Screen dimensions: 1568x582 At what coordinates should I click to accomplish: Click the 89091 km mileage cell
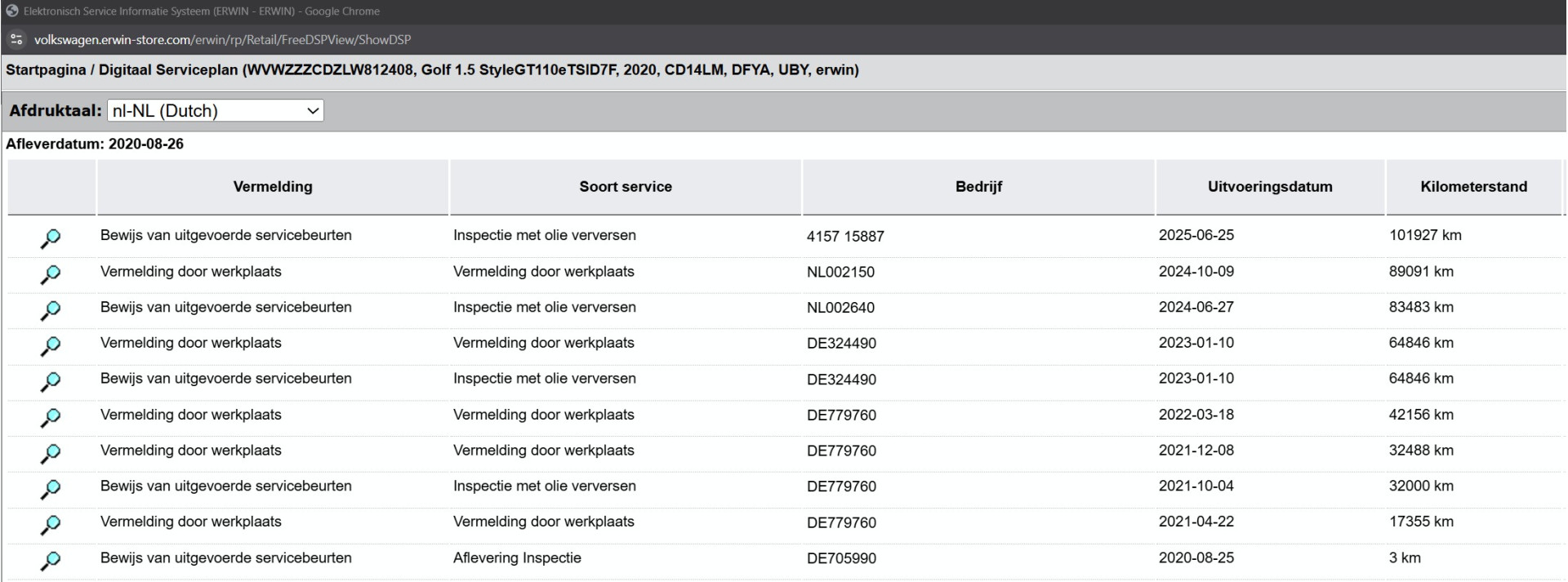1421,272
